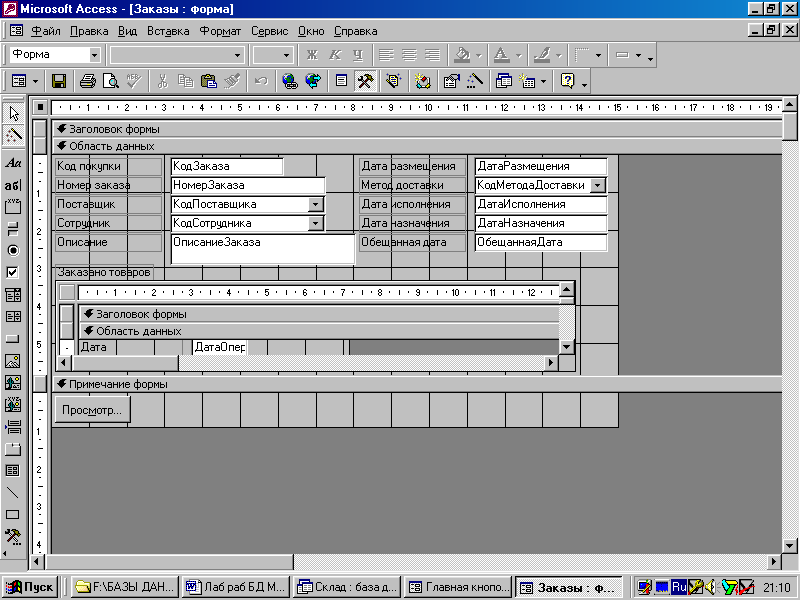800x600 pixels.
Task: Select the Line tool in toolbox
Action: (x=13, y=492)
